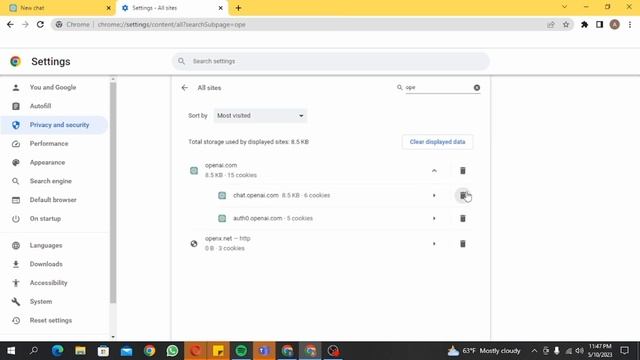Open WhatsApp from taskbar
The width and height of the screenshot is (640, 360).
point(172,351)
